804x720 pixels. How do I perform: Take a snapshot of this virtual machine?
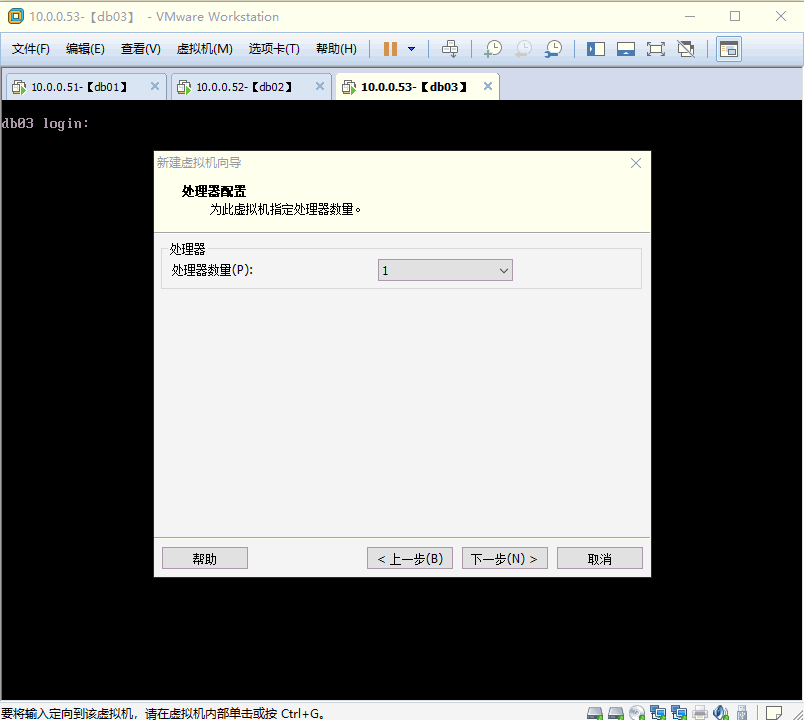coord(493,48)
